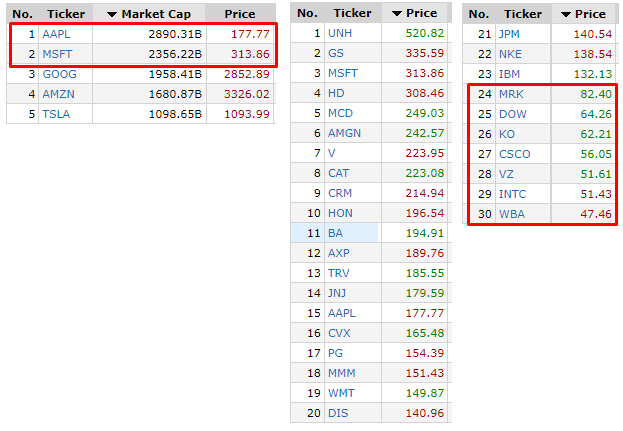The width and height of the screenshot is (623, 431).
Task: Select market cap value 1098.65B
Action: pyautogui.click(x=175, y=114)
